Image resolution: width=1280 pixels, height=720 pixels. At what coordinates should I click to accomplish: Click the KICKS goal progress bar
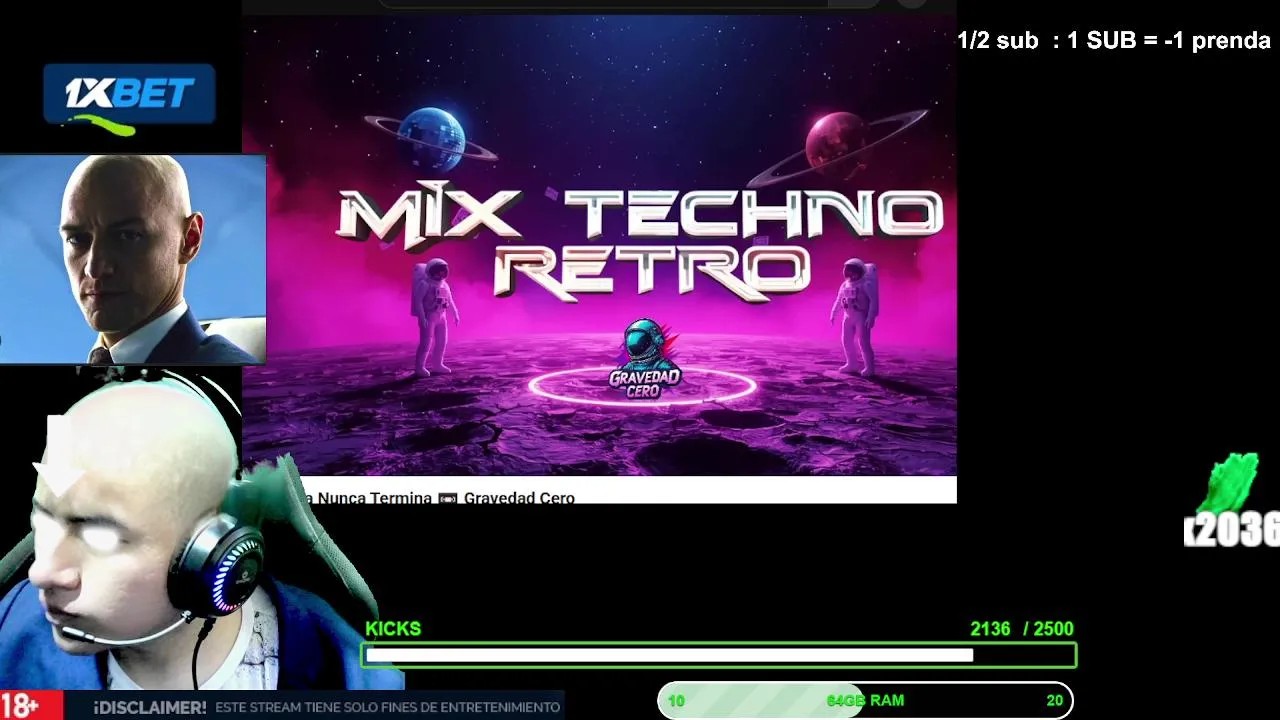[x=719, y=656]
